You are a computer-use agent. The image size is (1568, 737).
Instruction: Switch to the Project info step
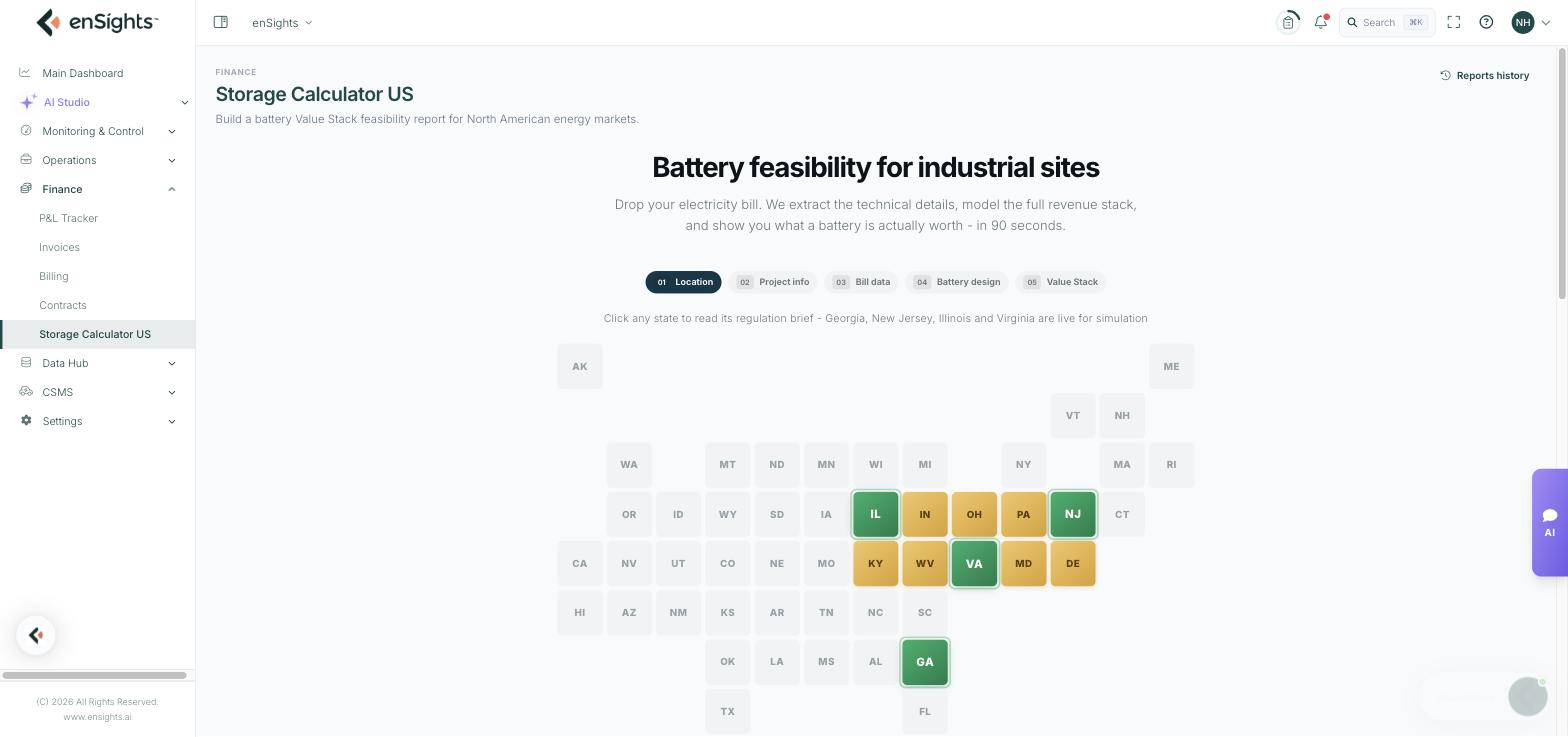click(773, 282)
